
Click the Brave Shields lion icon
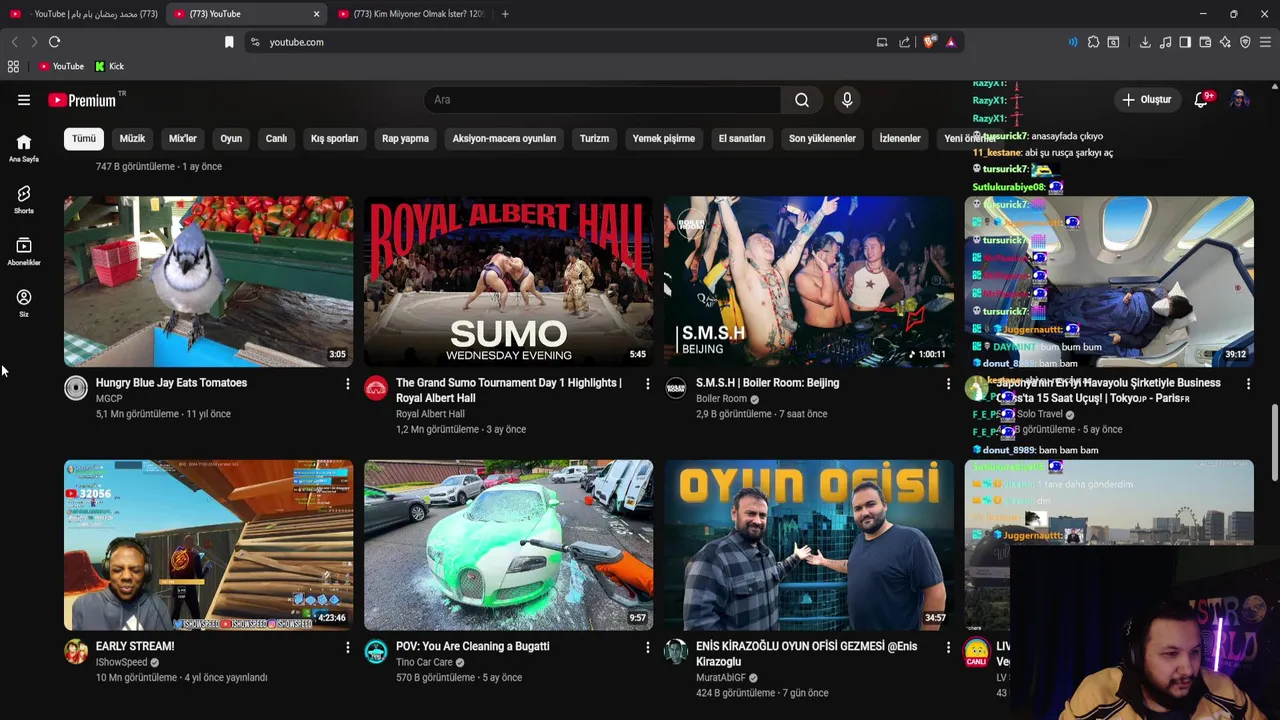929,42
